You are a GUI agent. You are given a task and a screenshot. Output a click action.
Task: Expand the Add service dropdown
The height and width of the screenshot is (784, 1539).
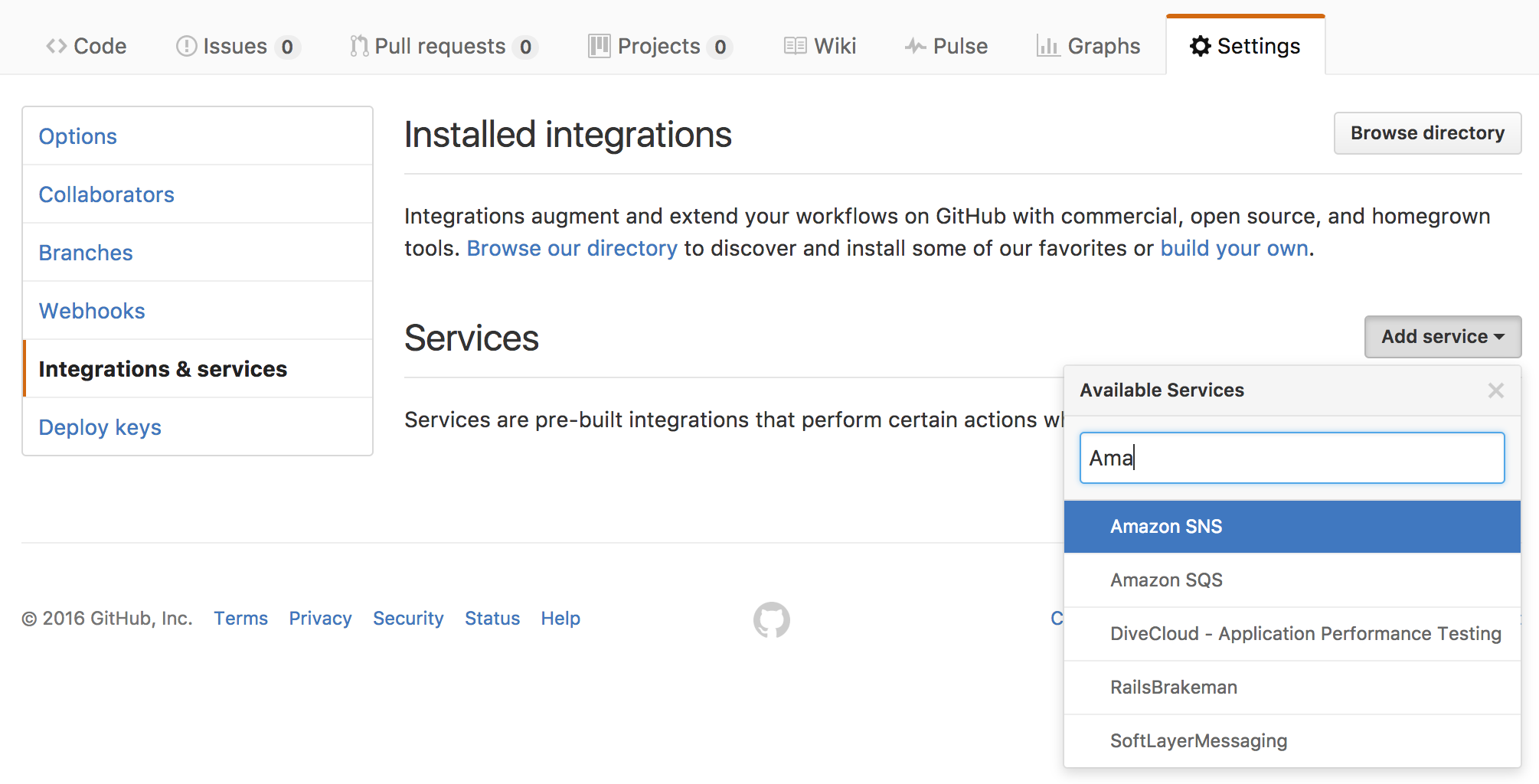[x=1443, y=337]
